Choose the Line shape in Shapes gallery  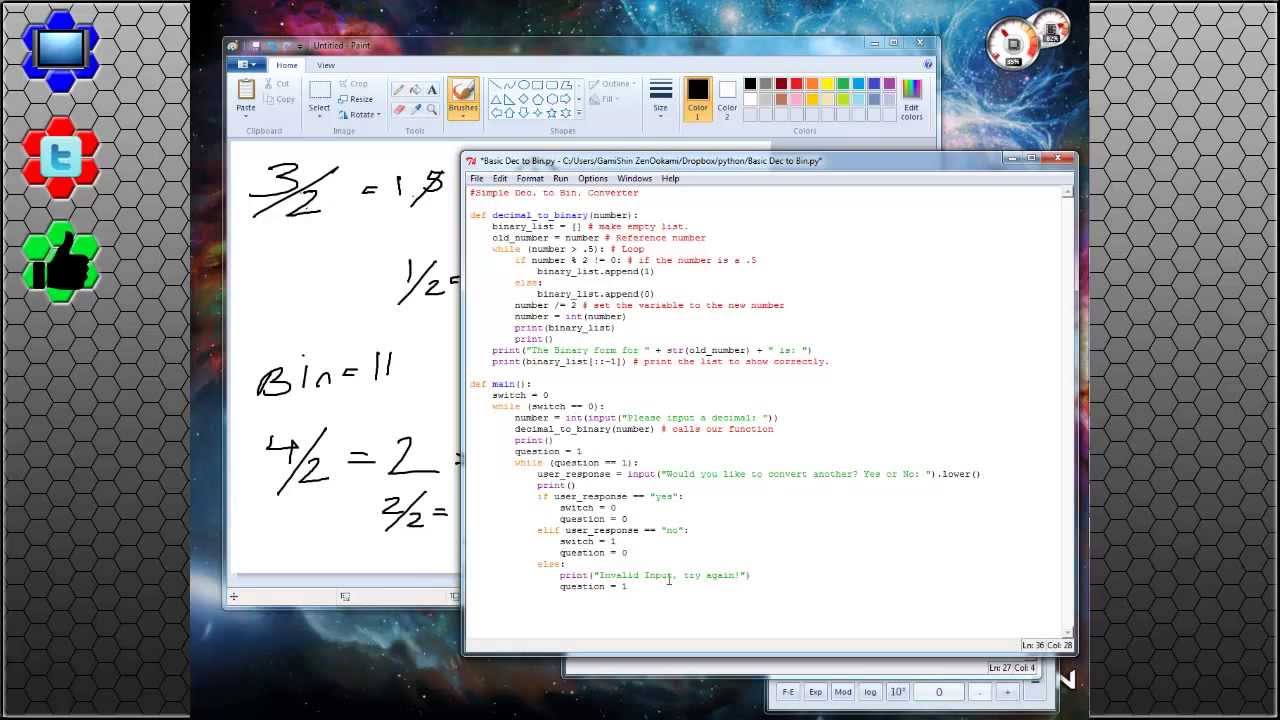[x=495, y=84]
